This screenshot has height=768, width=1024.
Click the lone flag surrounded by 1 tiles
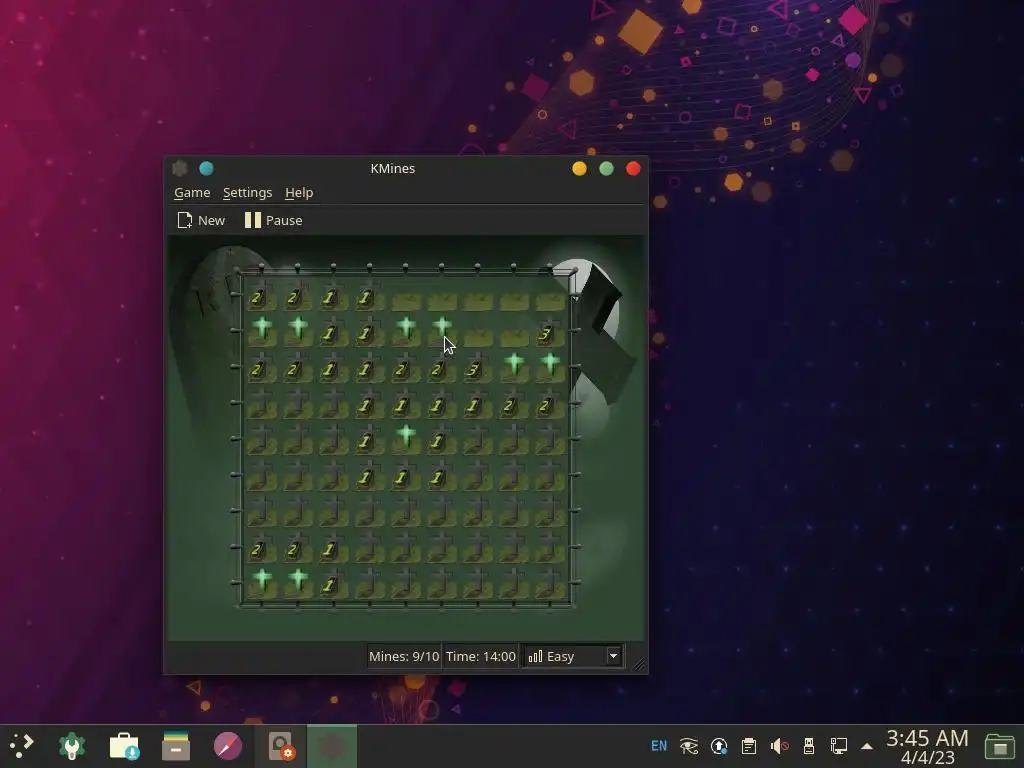(x=406, y=439)
